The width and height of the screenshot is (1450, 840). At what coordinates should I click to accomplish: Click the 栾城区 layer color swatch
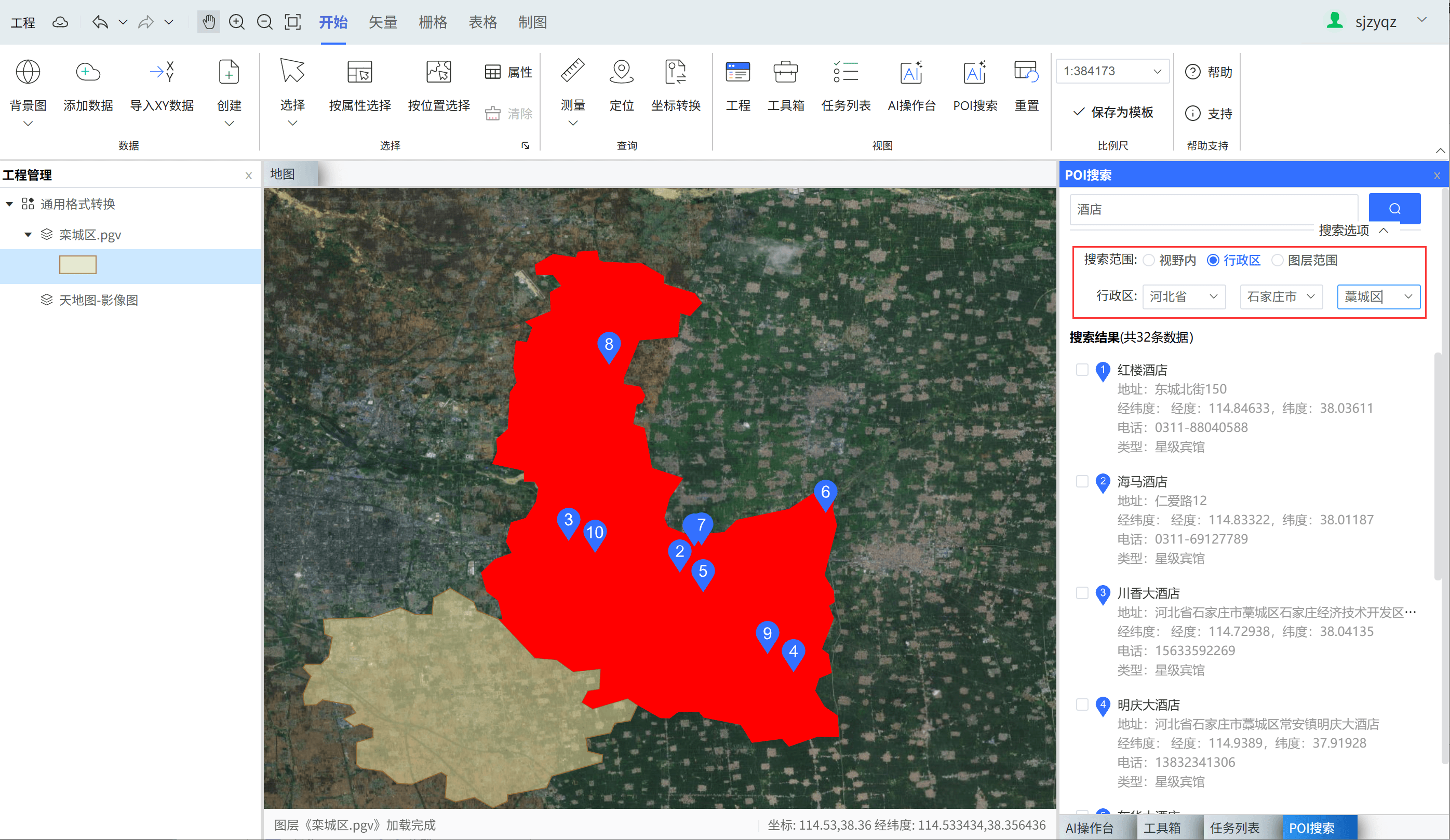[x=78, y=265]
